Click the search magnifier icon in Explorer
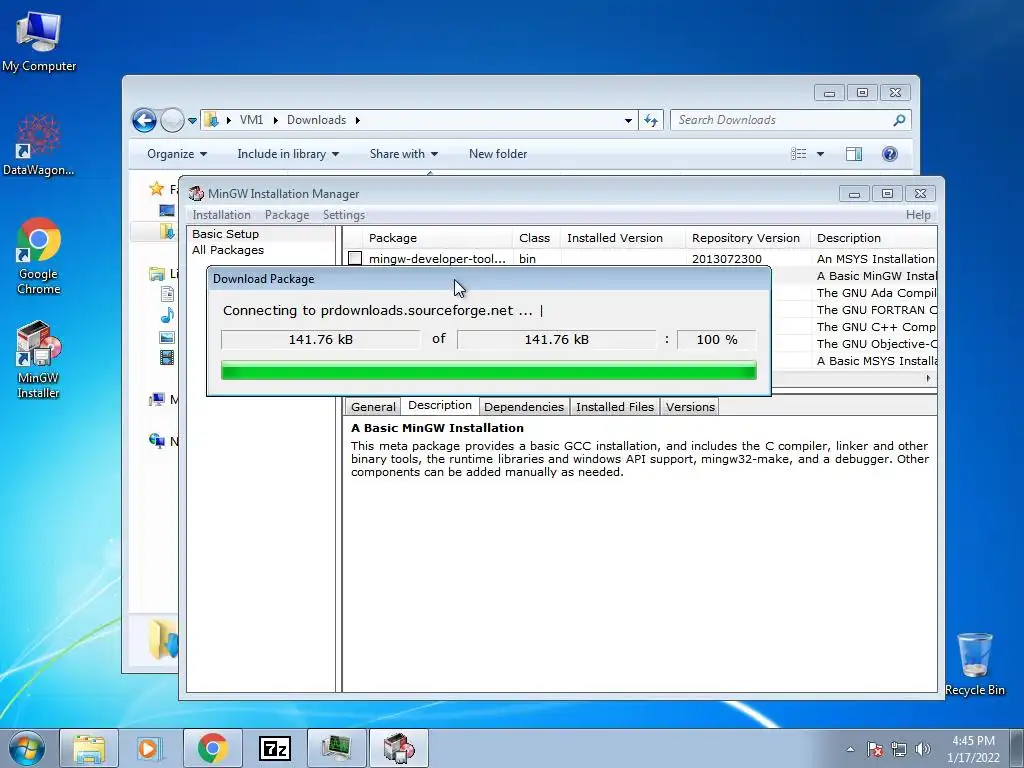This screenshot has width=1024, height=768. coord(899,120)
